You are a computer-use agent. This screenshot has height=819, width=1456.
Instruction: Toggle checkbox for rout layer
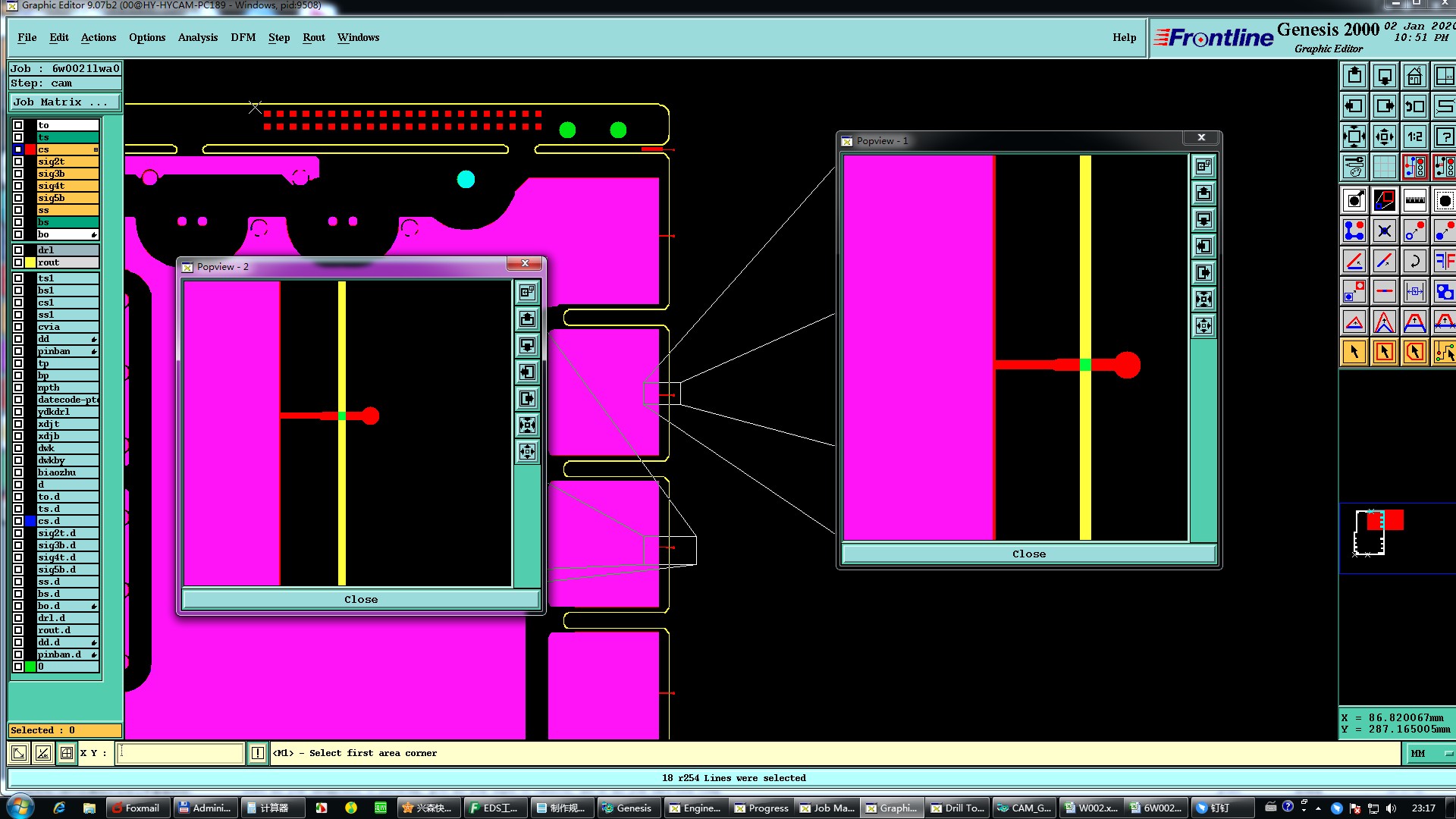click(18, 262)
